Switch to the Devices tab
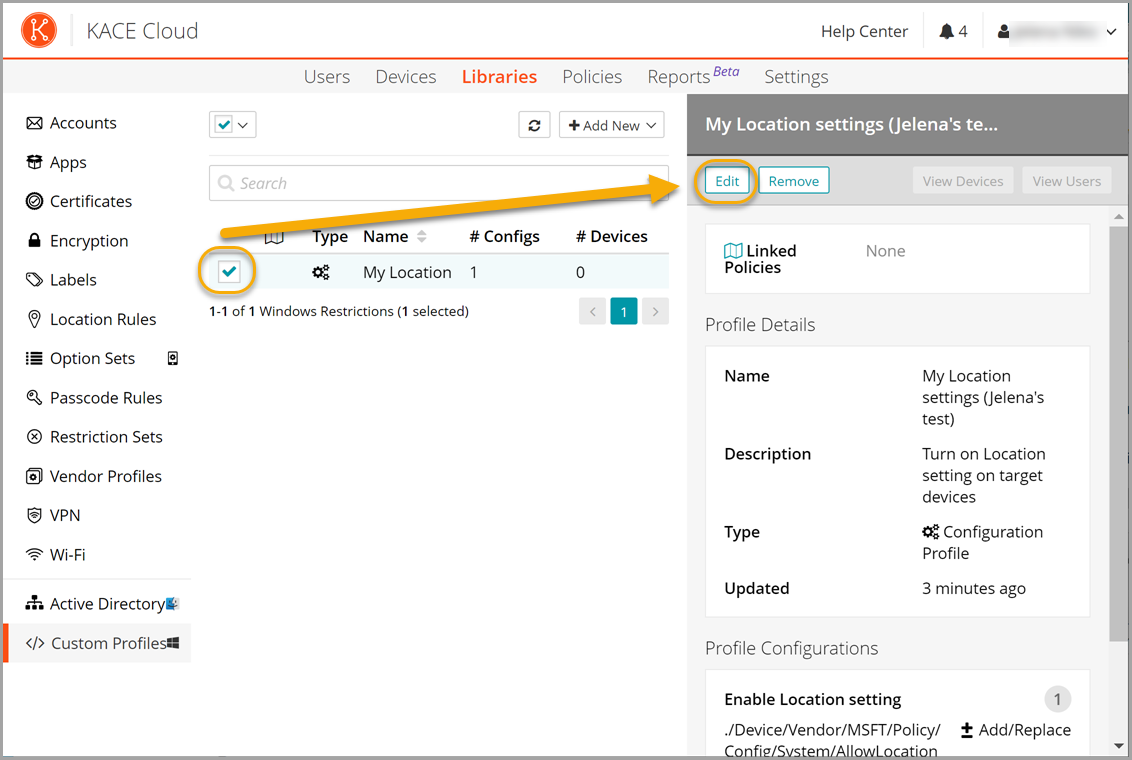1132x760 pixels. tap(405, 77)
